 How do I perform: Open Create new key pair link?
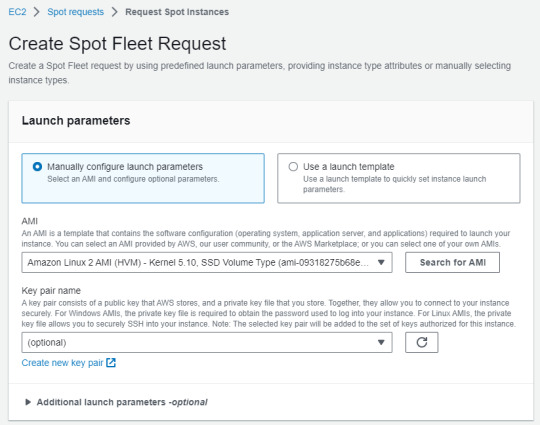(62, 363)
